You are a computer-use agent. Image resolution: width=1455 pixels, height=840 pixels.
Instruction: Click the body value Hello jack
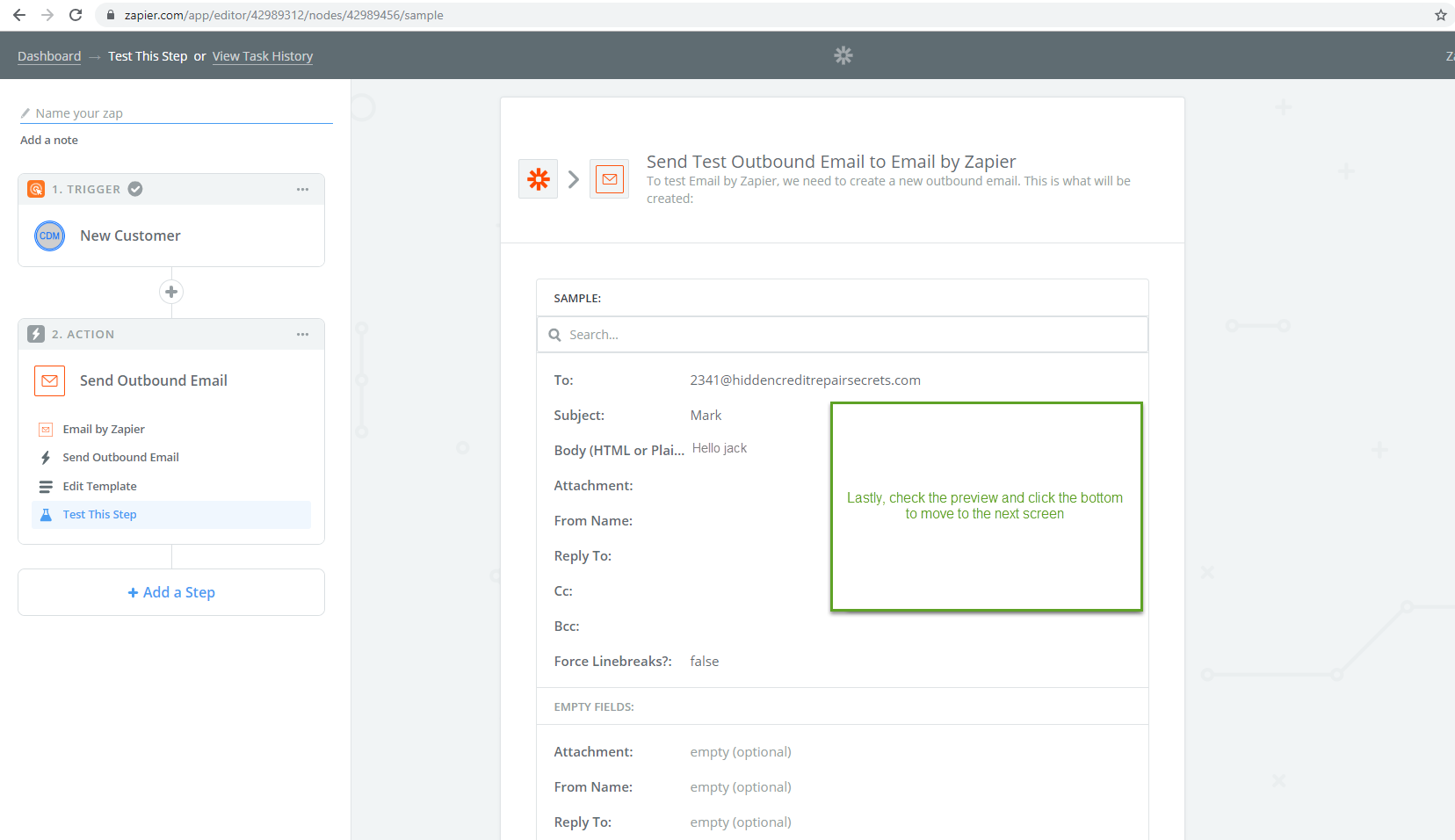point(720,448)
